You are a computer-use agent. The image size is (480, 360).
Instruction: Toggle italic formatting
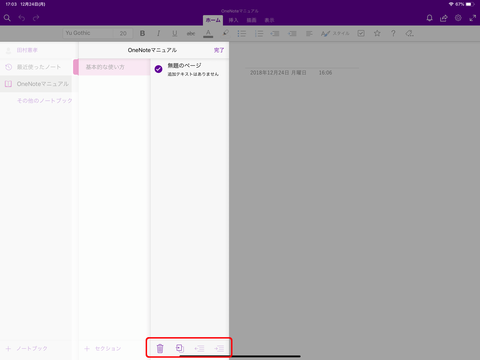pos(159,33)
